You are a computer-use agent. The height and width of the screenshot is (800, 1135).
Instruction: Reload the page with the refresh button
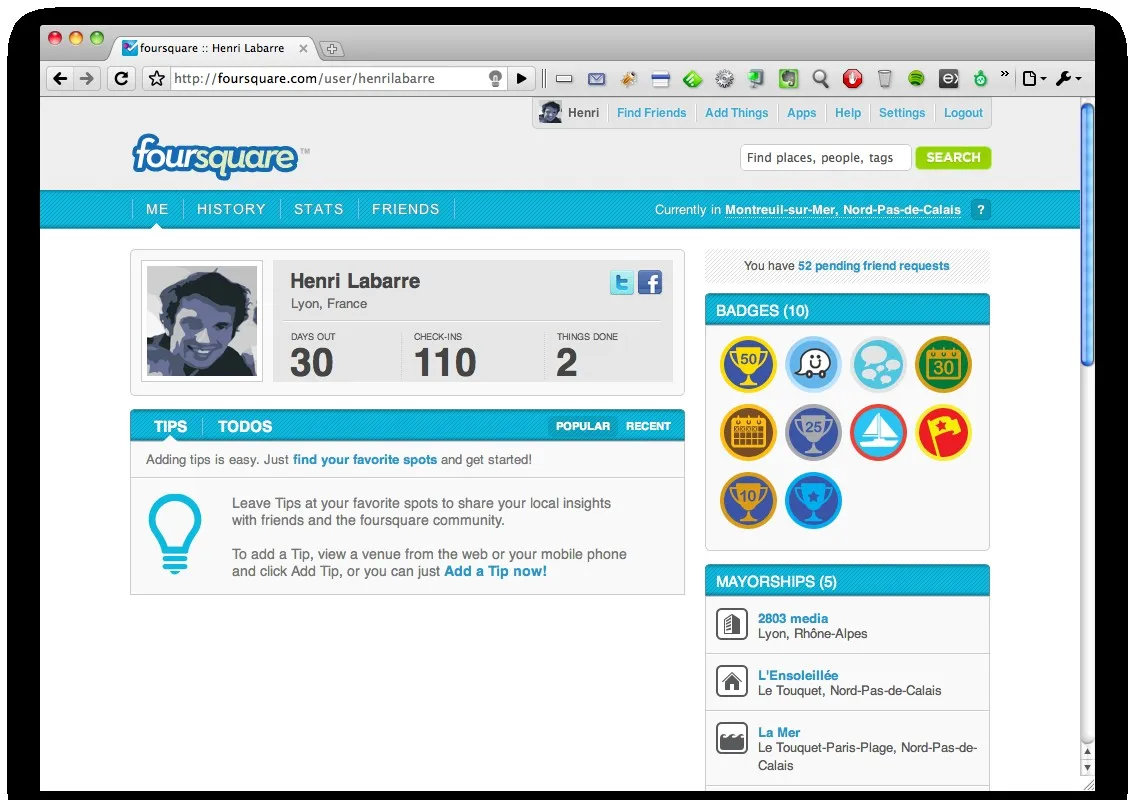pyautogui.click(x=122, y=78)
